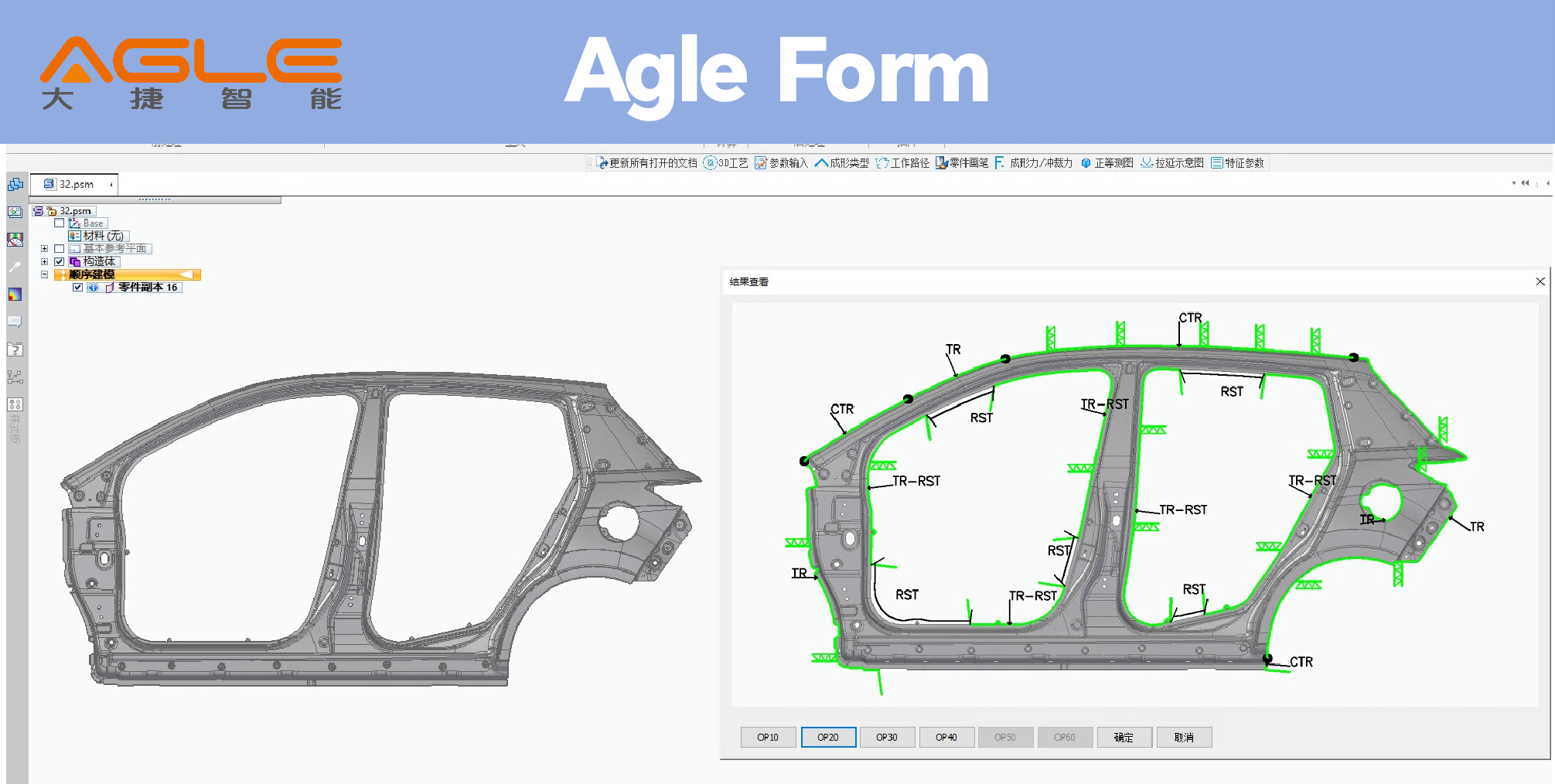Activate the 零件画笔 part brush tool
1555x784 pixels.
962,163
